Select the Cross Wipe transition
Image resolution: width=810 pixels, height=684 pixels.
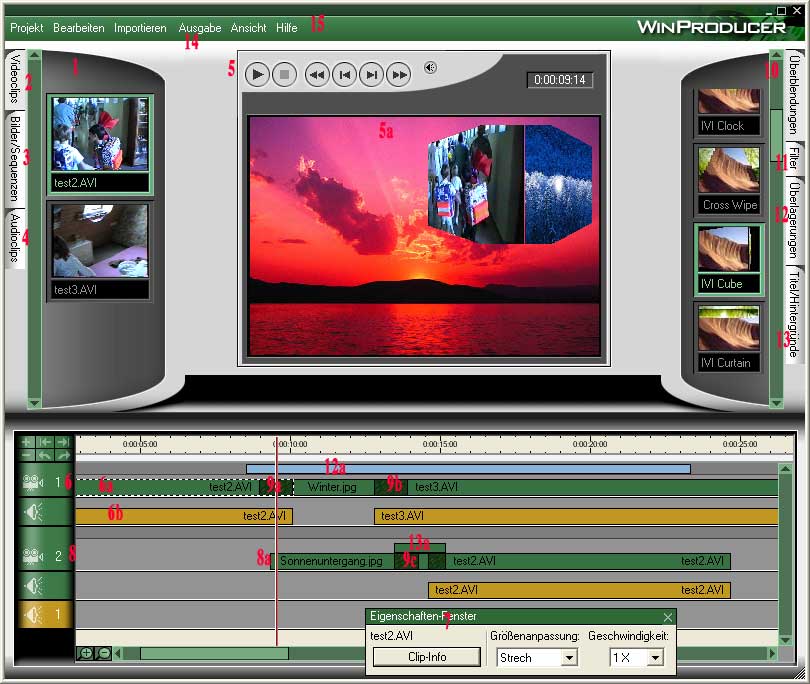tap(729, 180)
